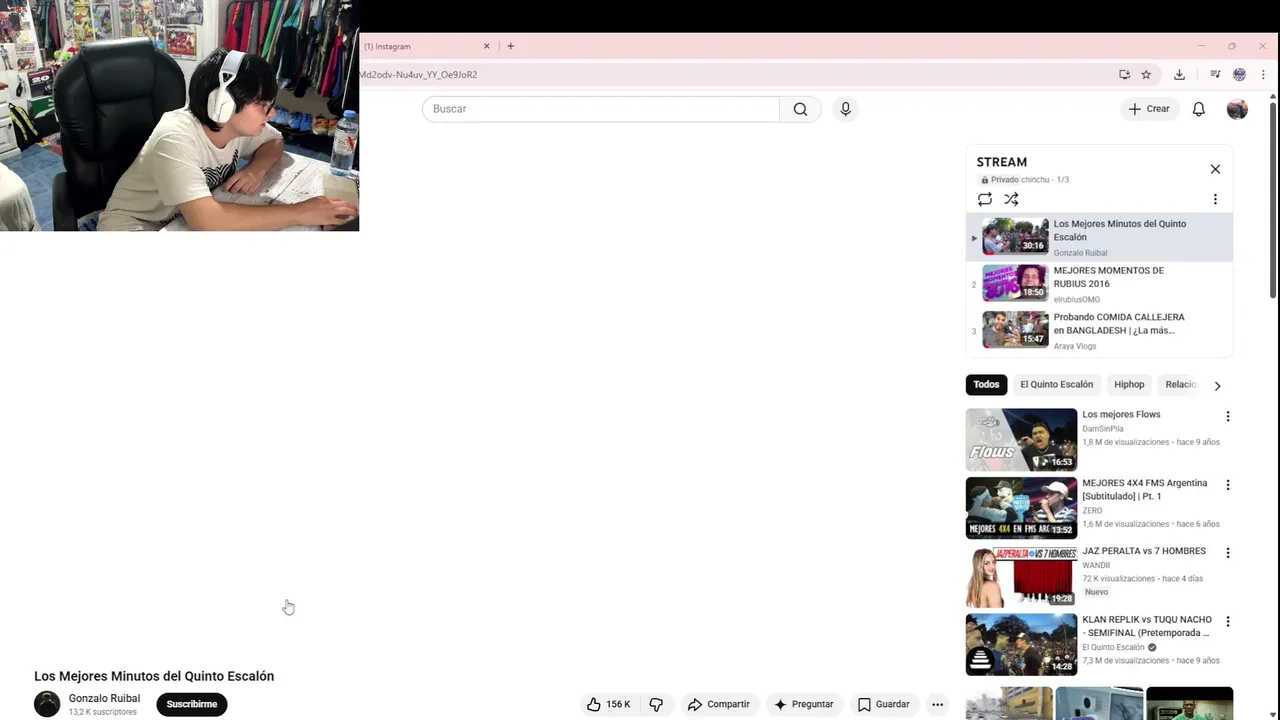Close the STREAM playlist panel

pyautogui.click(x=1215, y=169)
